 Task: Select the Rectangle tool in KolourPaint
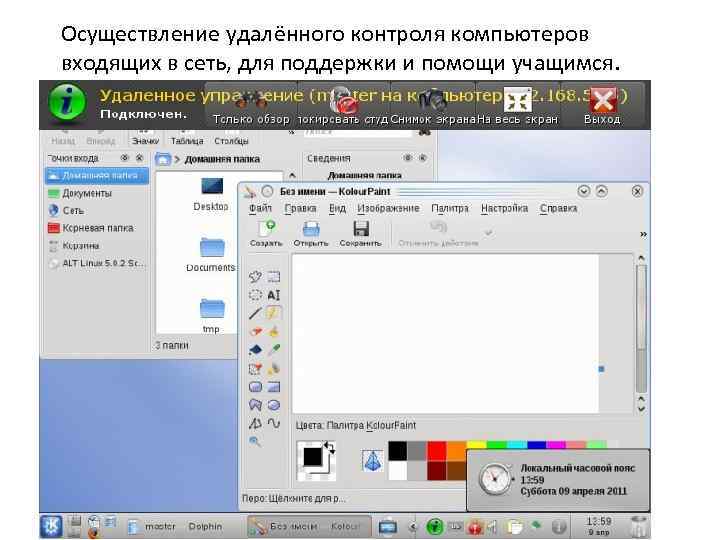[274, 387]
